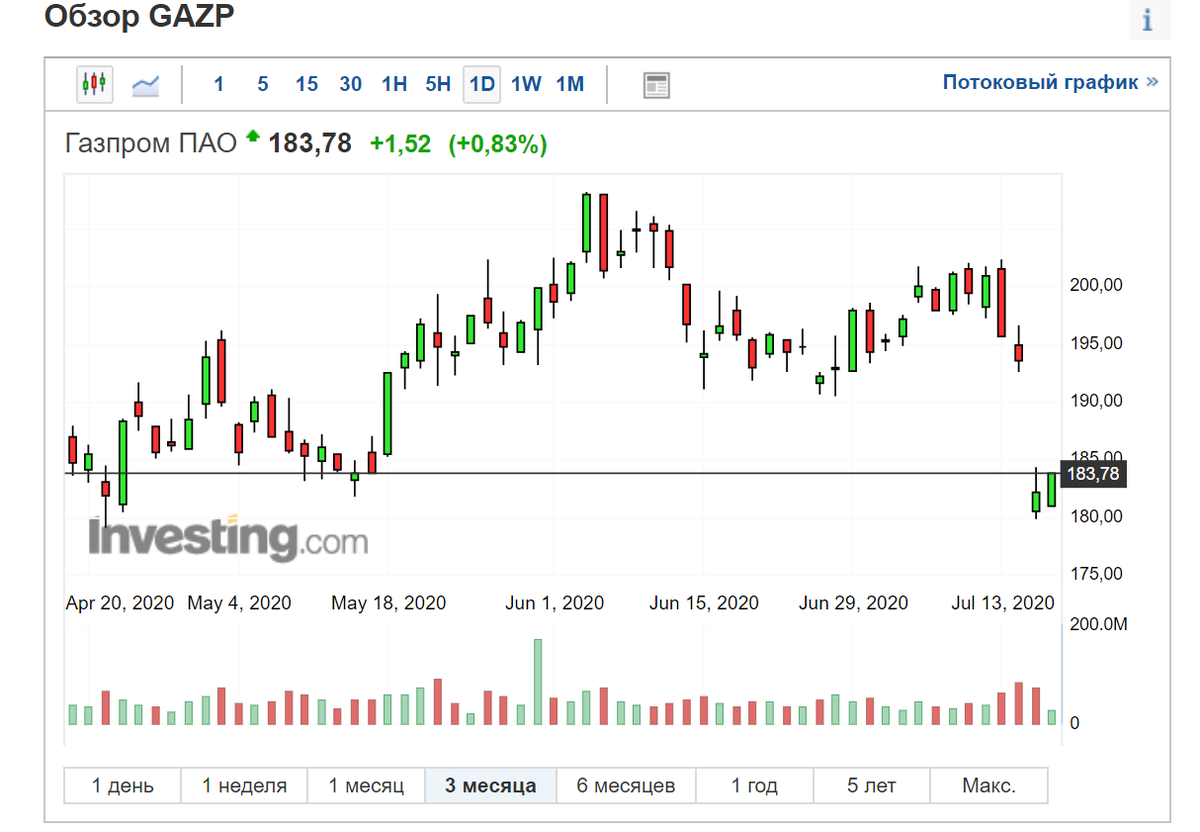Click the 180,00 price axis label
1200x832 pixels.
pos(1097,516)
